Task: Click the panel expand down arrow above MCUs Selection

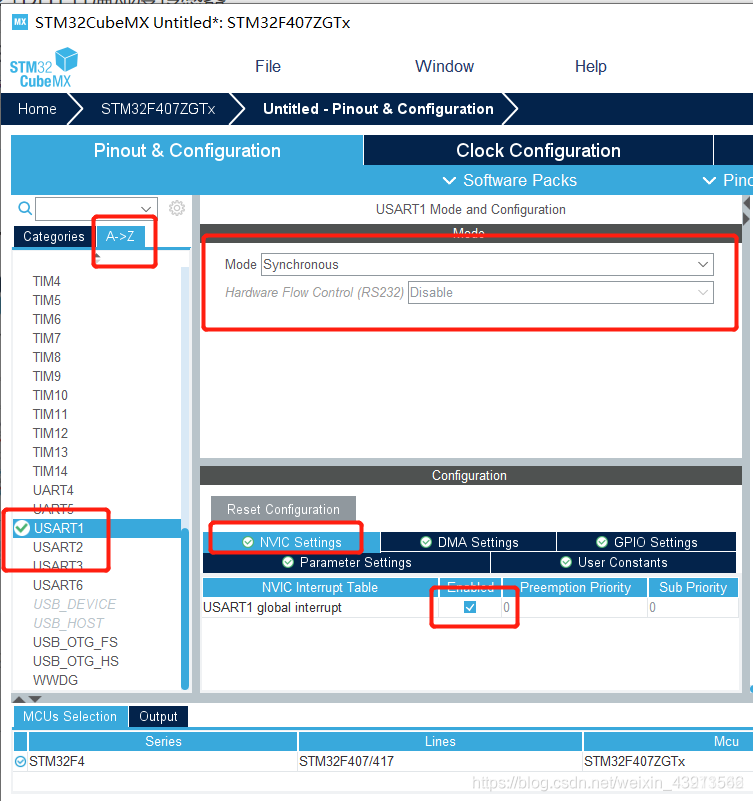Action: [35, 699]
